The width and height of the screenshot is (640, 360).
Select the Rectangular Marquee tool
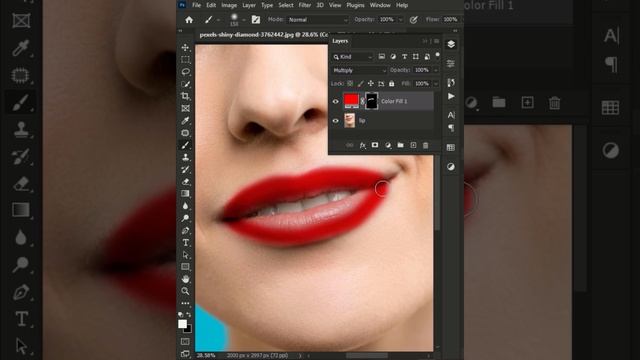185,60
